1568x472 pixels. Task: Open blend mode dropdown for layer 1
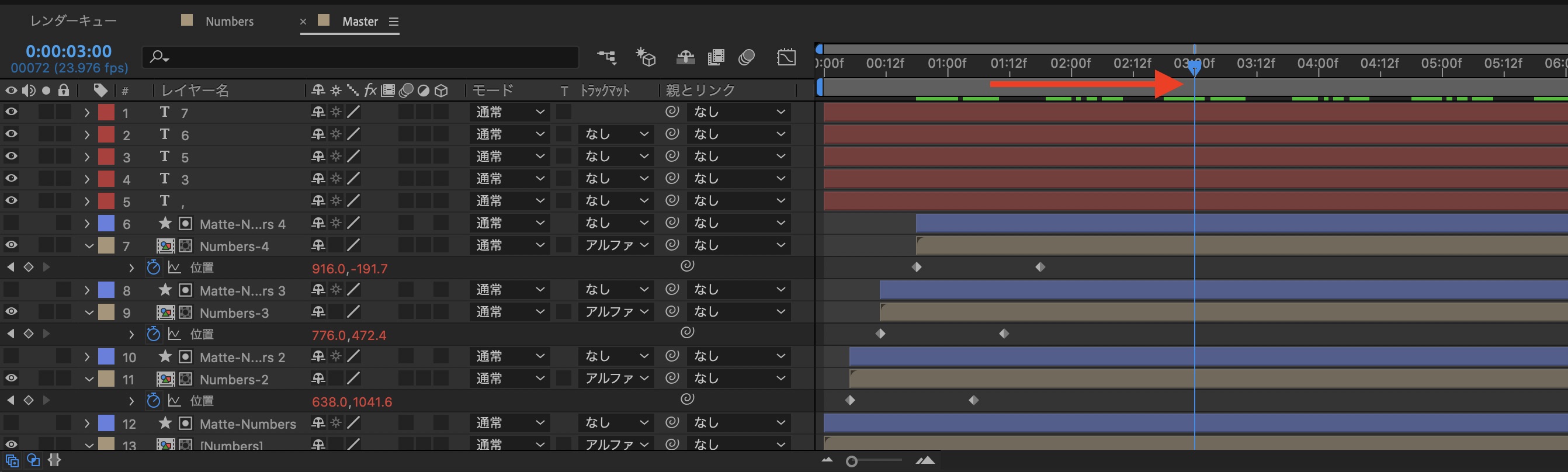509,112
